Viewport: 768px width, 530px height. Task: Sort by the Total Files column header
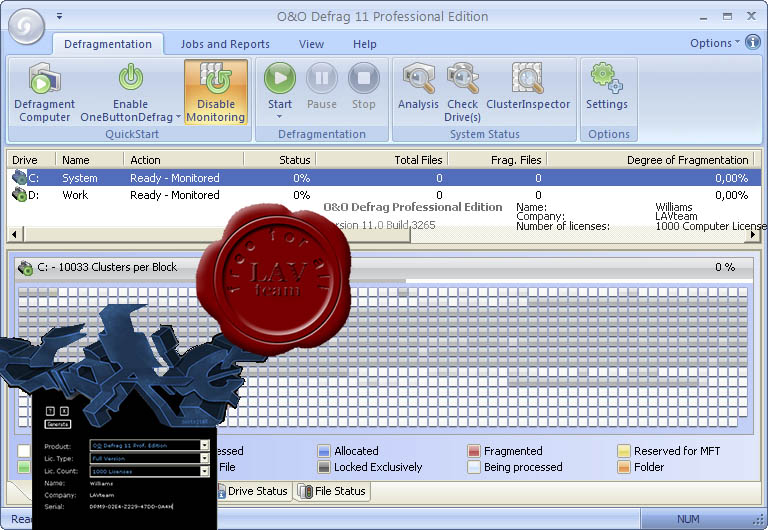pos(382,160)
